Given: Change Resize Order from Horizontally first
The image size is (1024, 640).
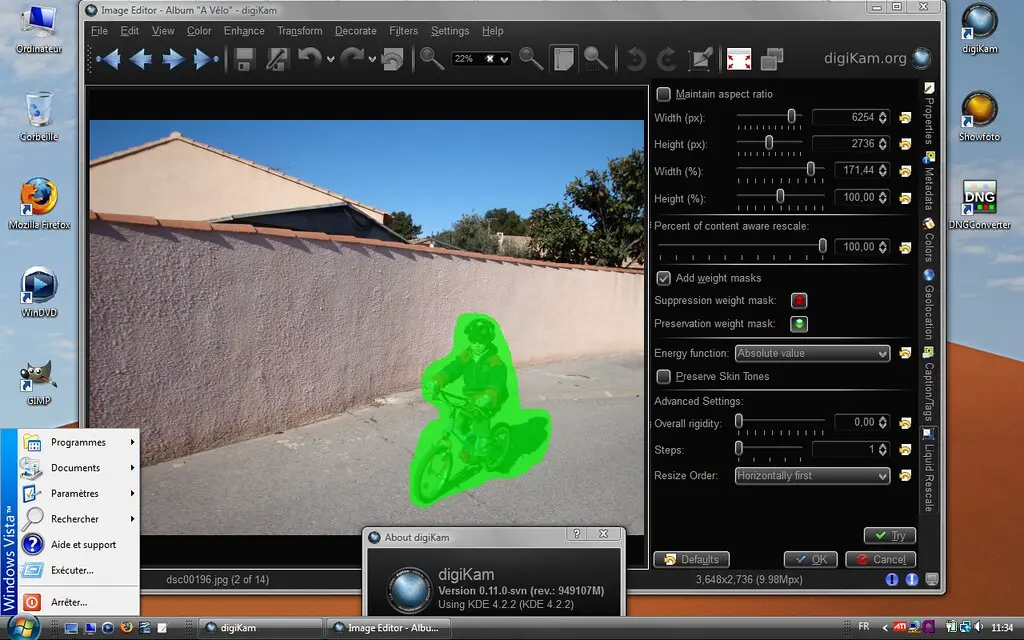Looking at the screenshot, I should point(811,475).
